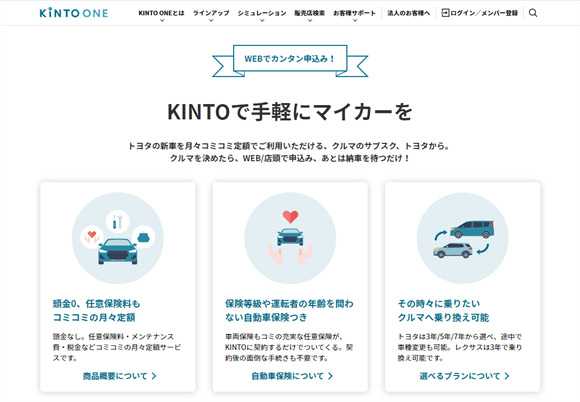Go to 法人のお客様へ page
This screenshot has width=580, height=402.
408,13
